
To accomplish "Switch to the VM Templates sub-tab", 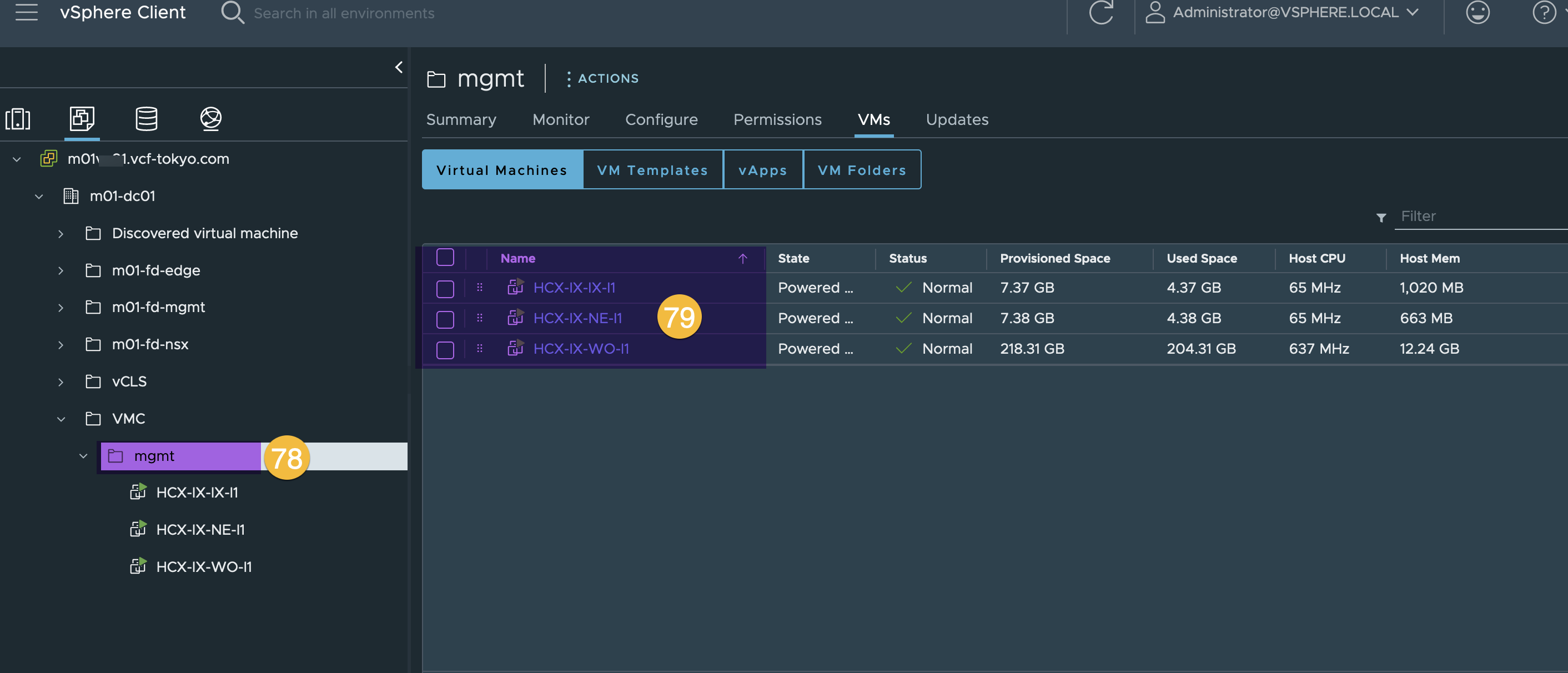I will coord(652,170).
